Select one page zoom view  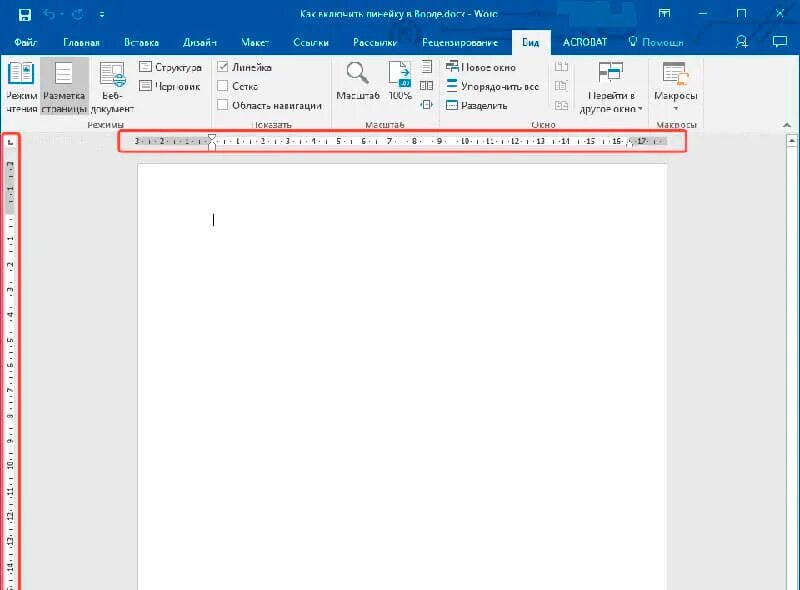click(427, 66)
